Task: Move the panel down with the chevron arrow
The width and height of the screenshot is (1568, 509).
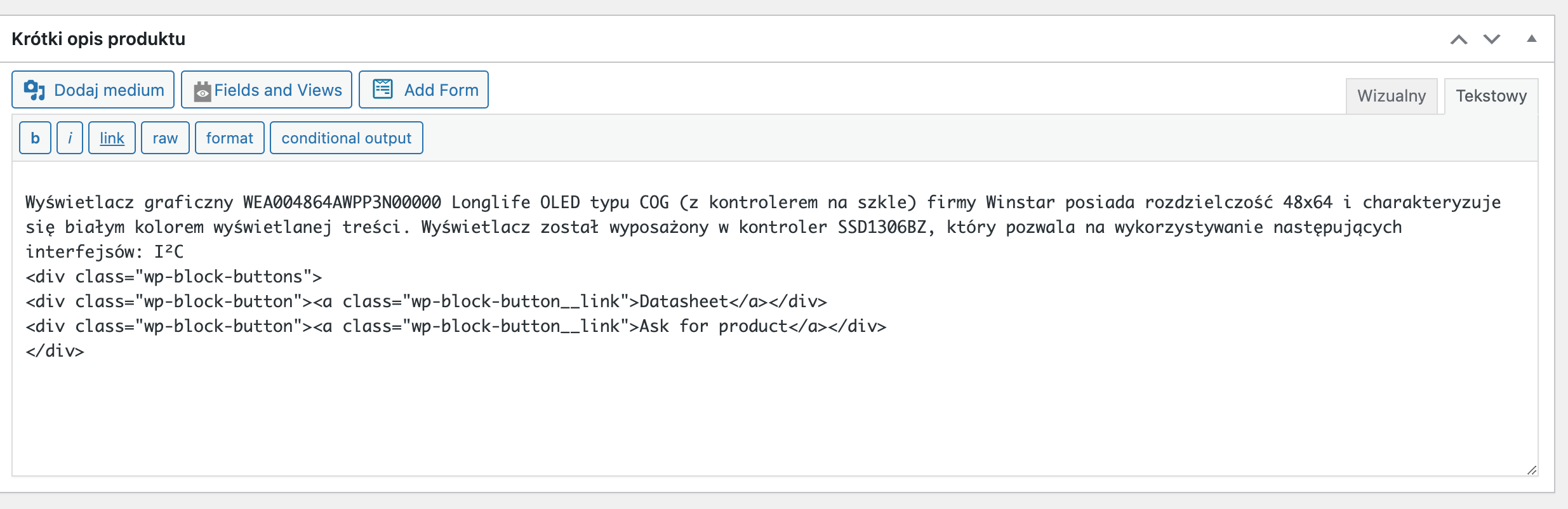Action: (1492, 39)
